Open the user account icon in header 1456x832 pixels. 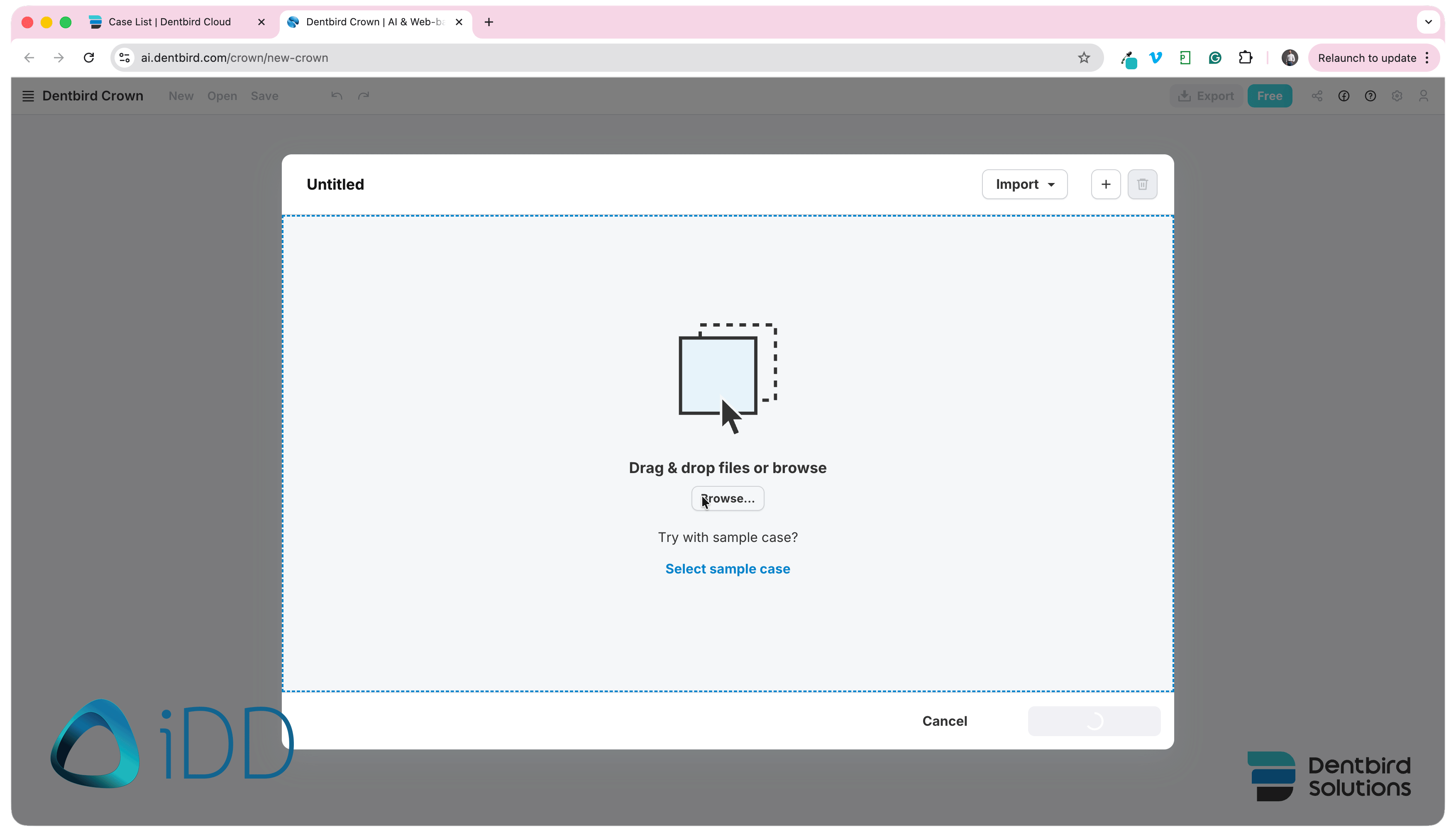(x=1423, y=96)
